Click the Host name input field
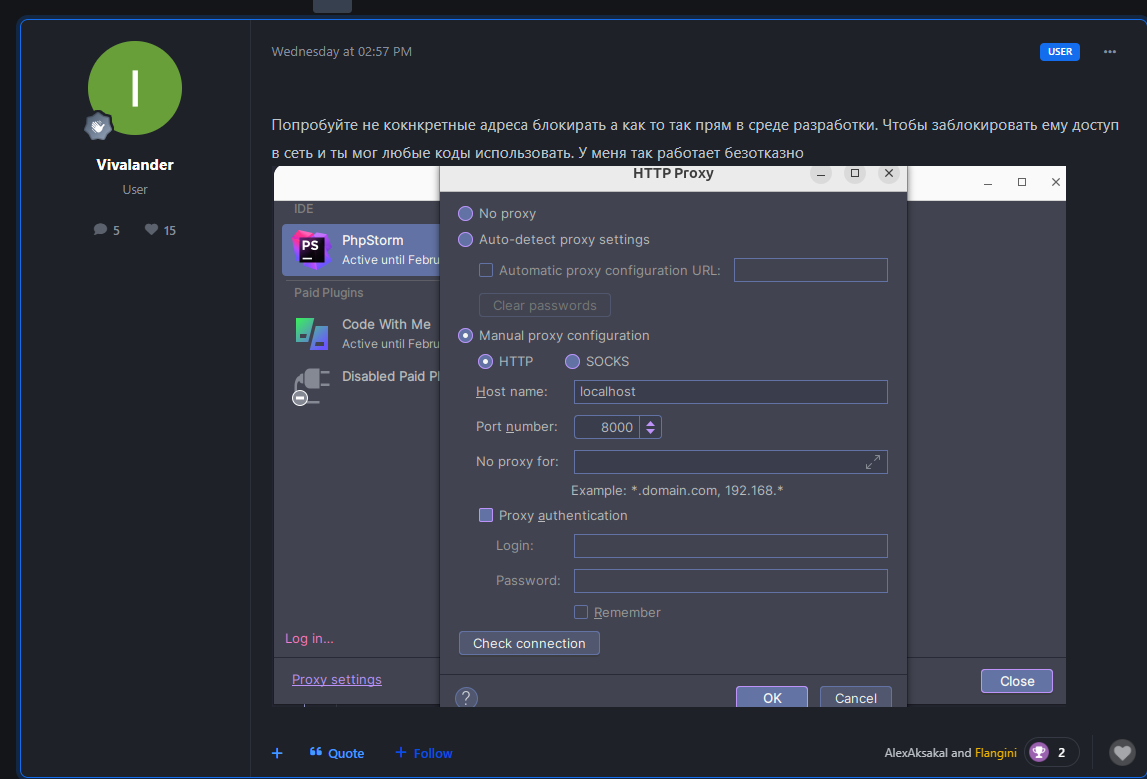 click(x=730, y=392)
